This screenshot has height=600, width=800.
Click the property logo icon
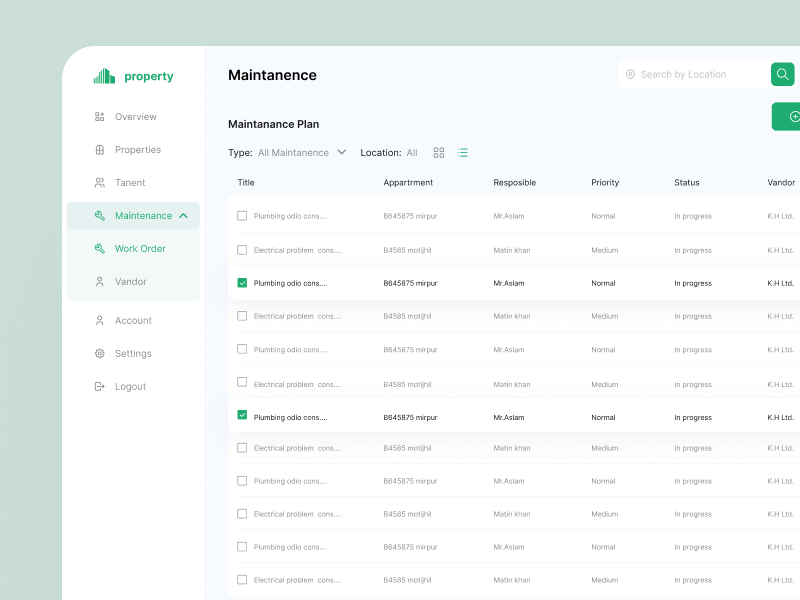(104, 76)
